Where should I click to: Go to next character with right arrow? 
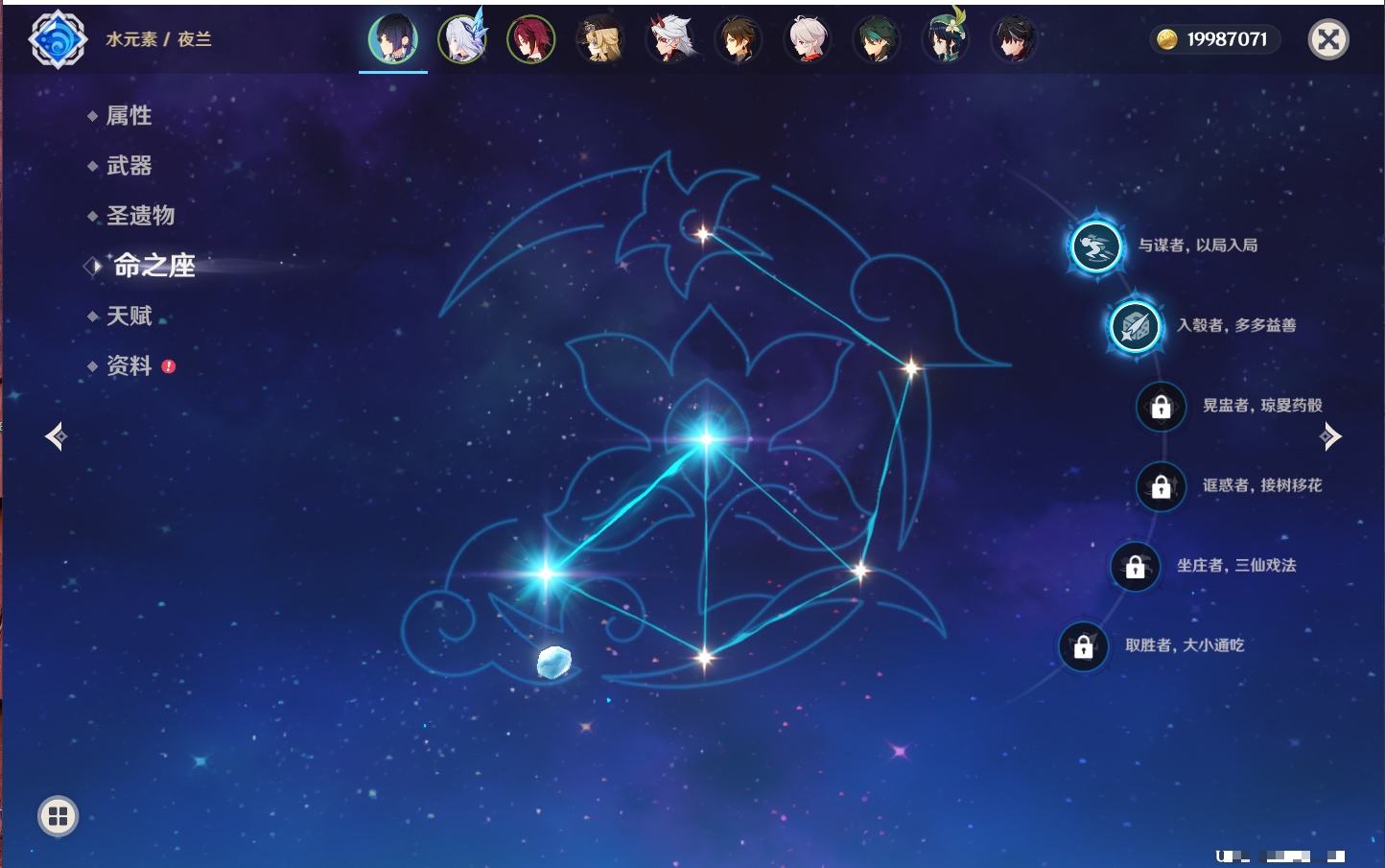point(1329,436)
